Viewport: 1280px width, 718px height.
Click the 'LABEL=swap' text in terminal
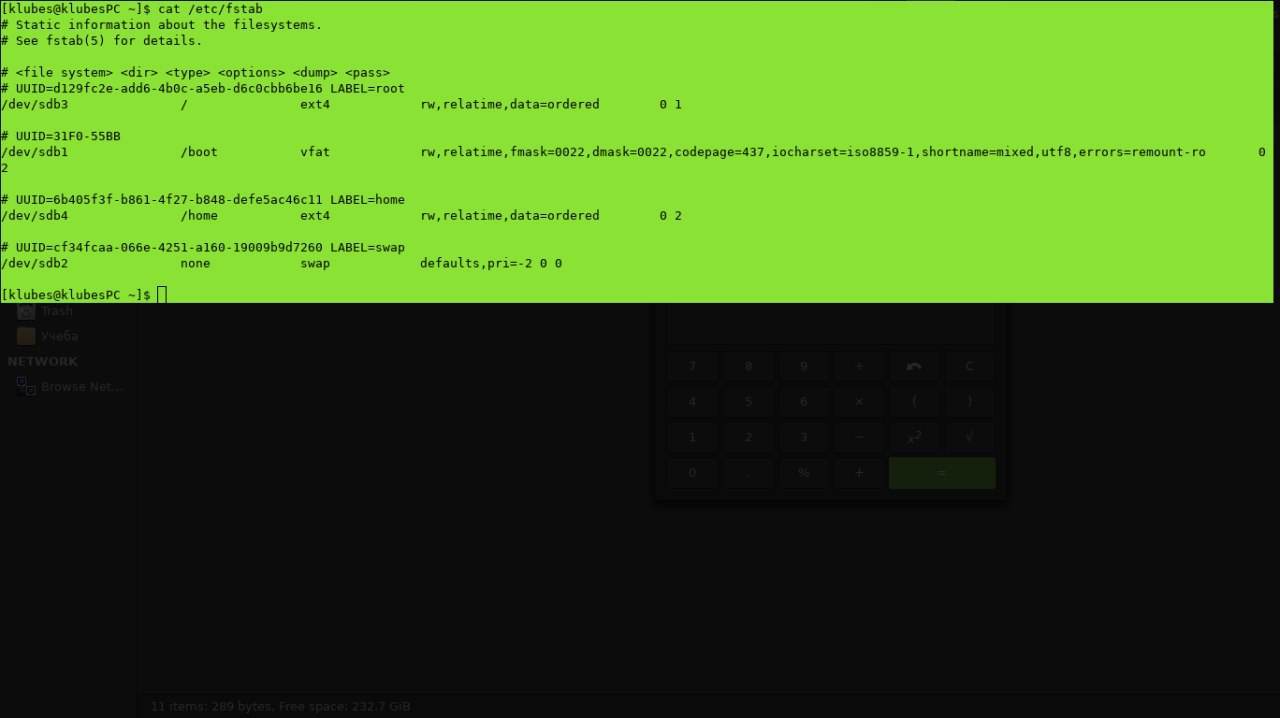point(367,247)
